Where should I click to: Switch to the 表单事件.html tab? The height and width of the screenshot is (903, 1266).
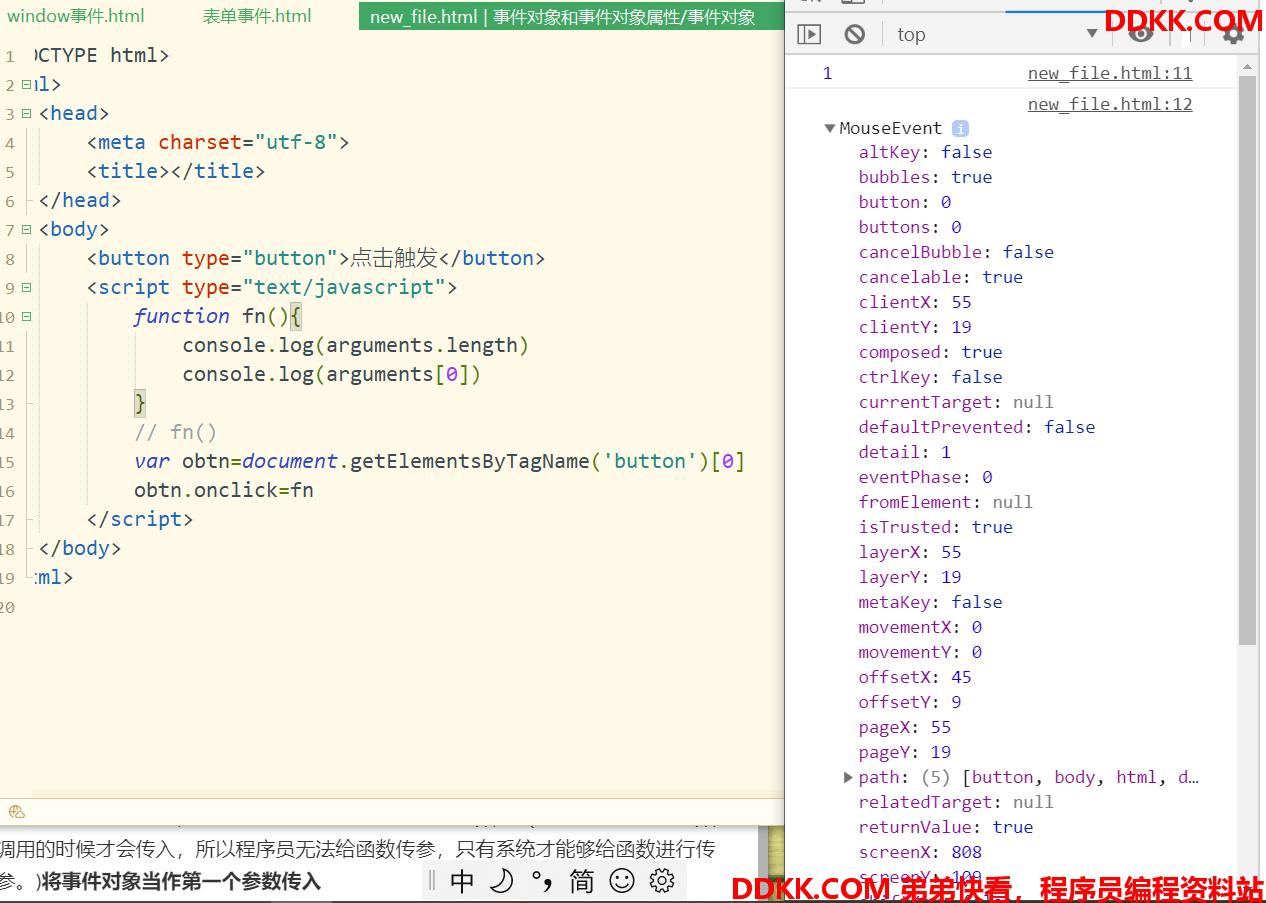tap(257, 16)
